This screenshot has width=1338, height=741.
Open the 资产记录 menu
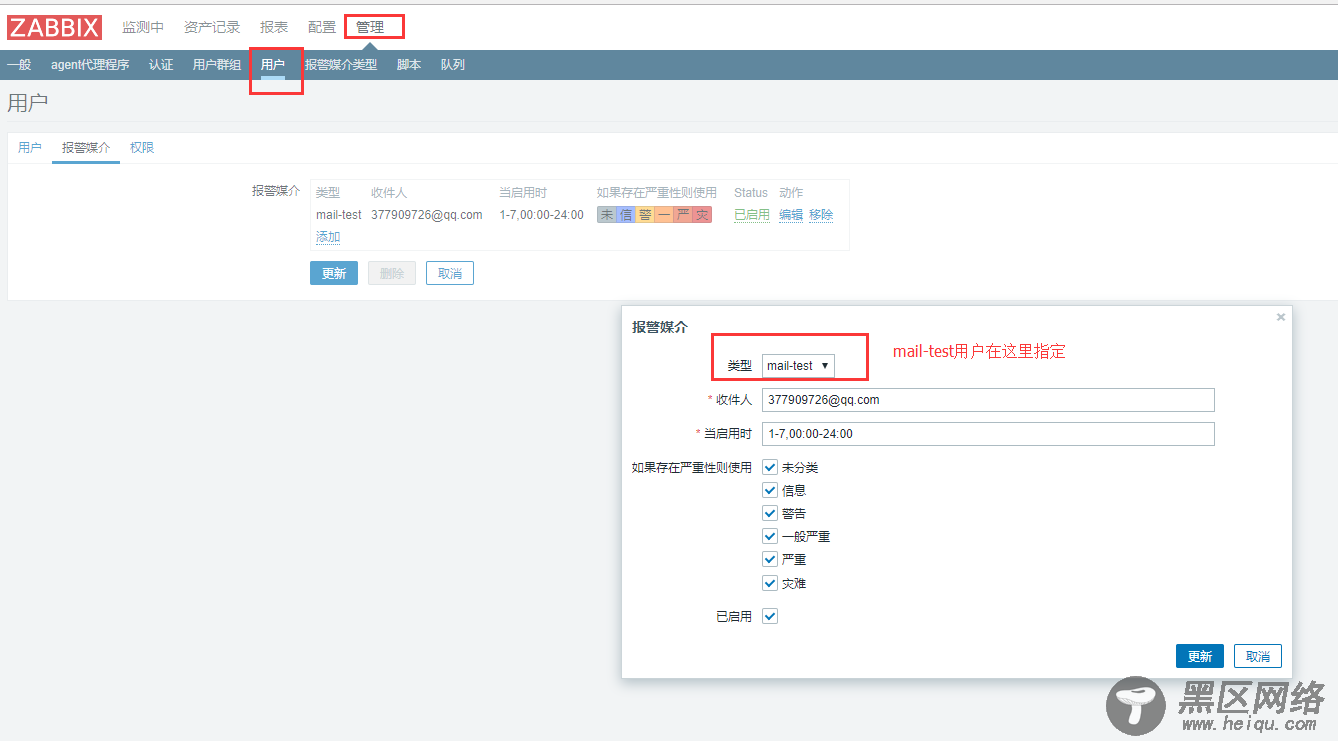pyautogui.click(x=212, y=27)
